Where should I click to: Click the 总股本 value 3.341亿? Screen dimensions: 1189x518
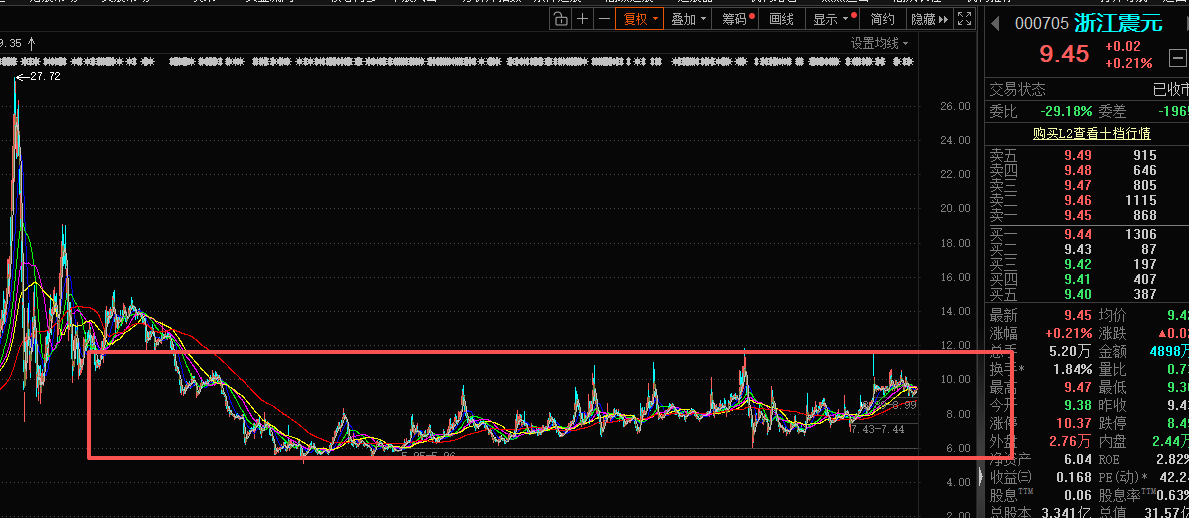(x=1066, y=513)
